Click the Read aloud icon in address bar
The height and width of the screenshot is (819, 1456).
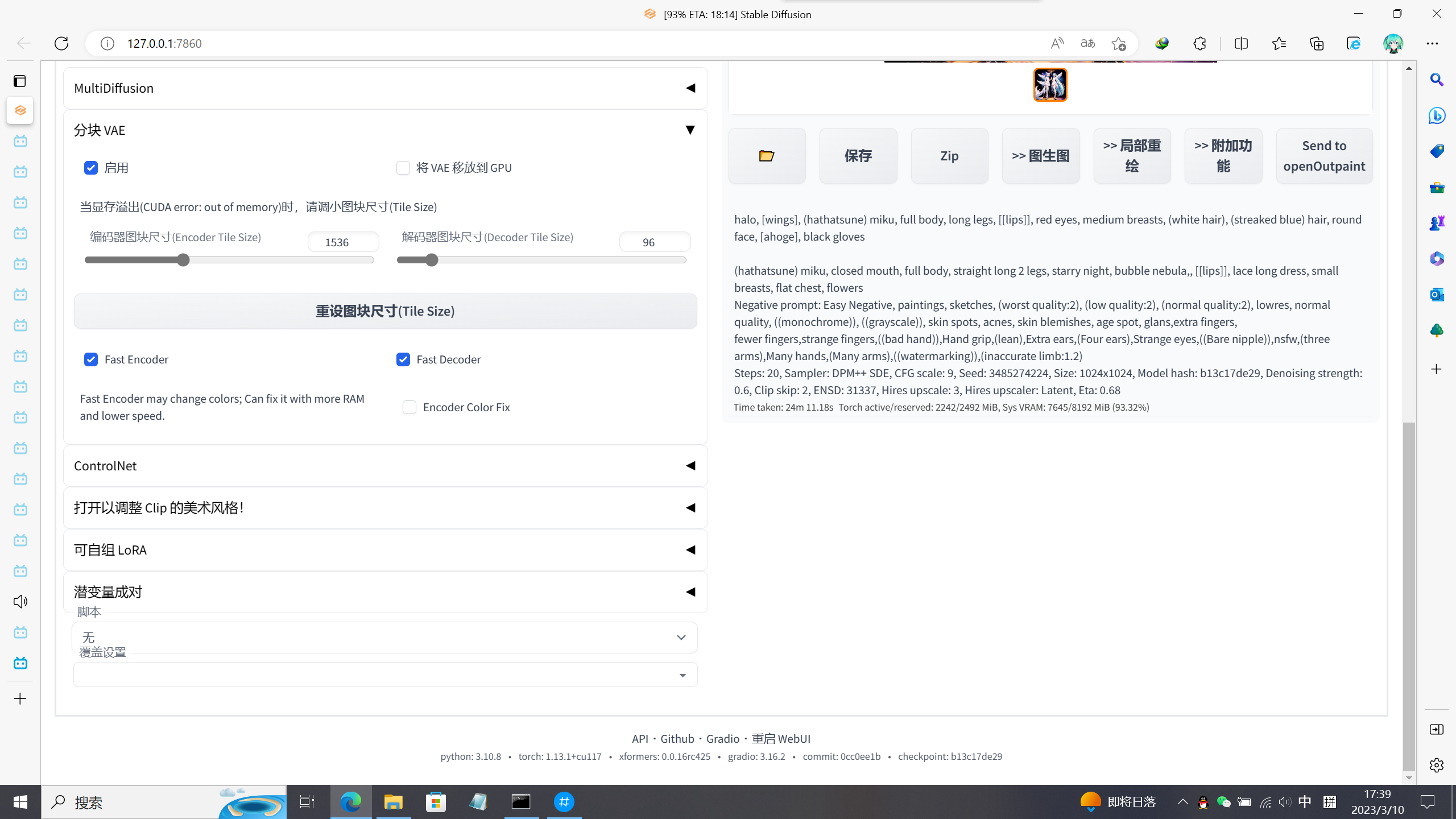(x=1057, y=43)
